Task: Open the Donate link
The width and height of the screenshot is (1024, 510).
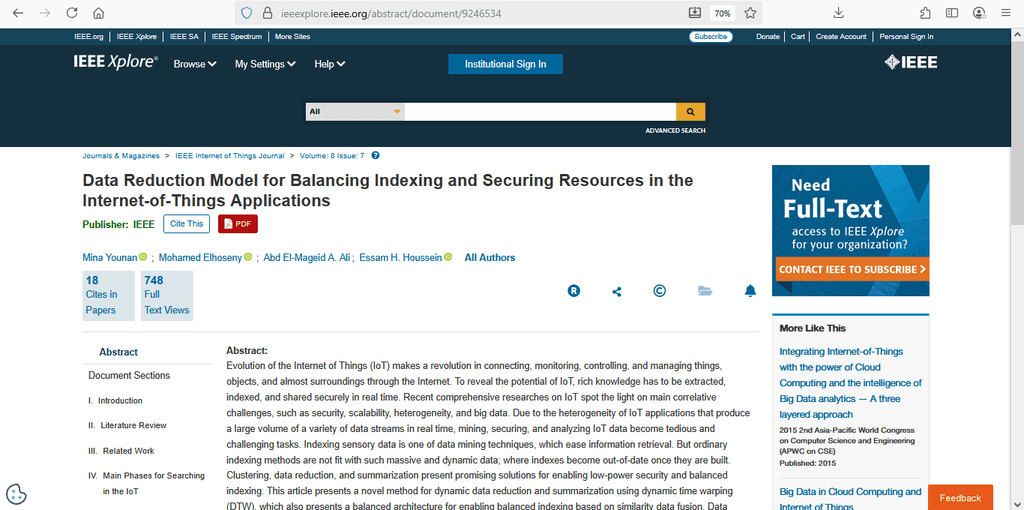Action: (x=768, y=37)
